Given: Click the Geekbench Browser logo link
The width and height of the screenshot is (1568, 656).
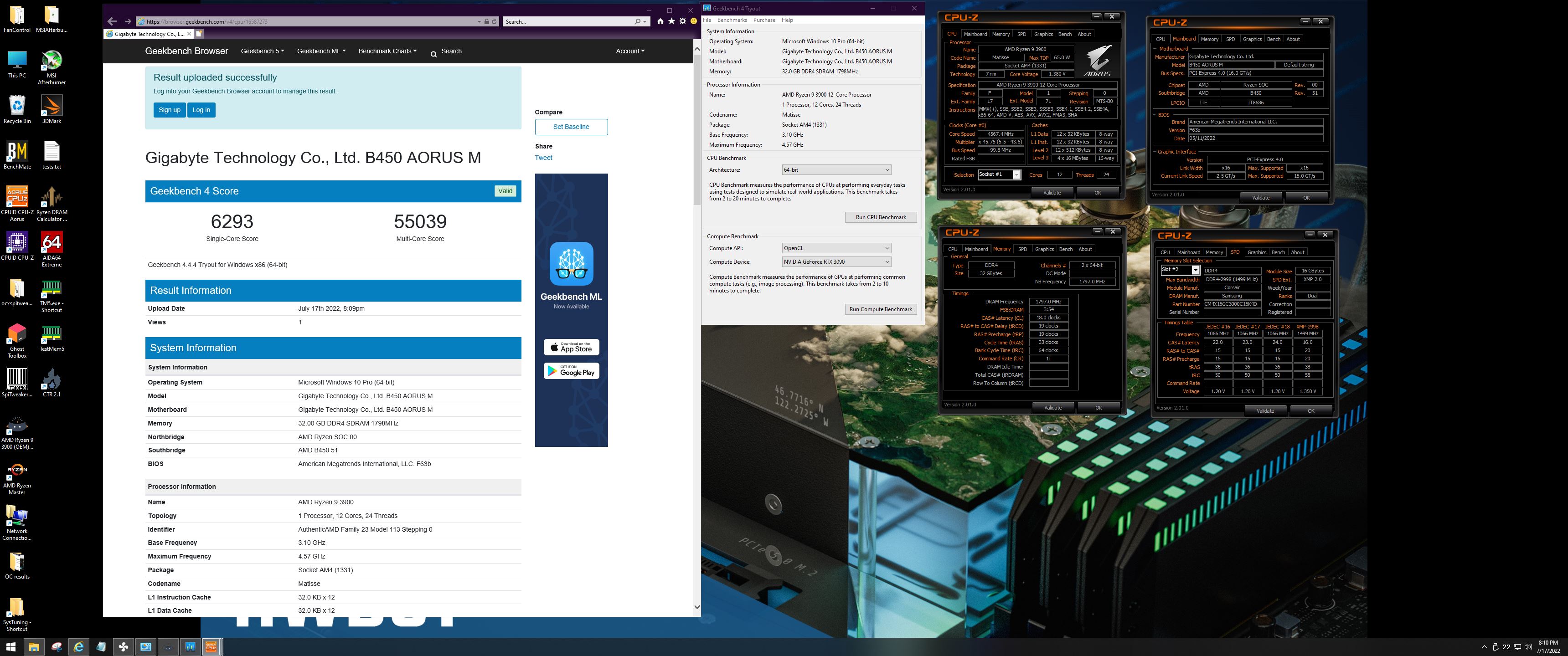Looking at the screenshot, I should coord(187,51).
